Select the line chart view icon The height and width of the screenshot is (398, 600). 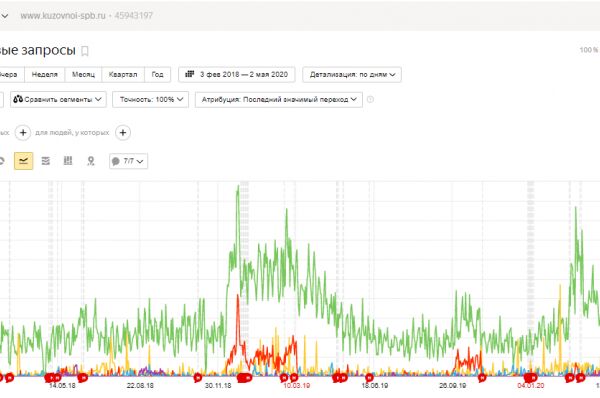pos(23,161)
